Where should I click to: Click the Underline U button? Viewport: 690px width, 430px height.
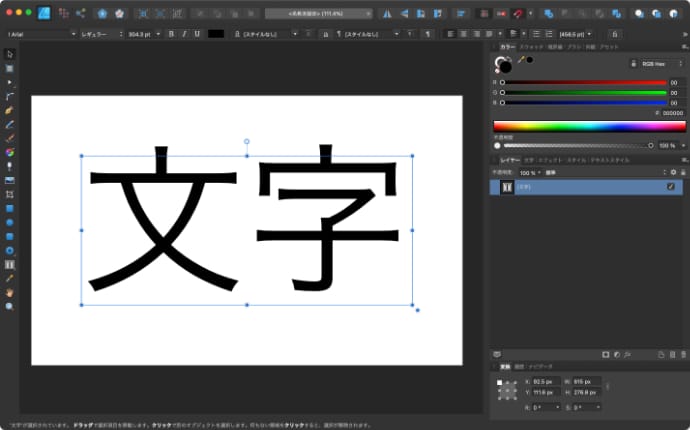pyautogui.click(x=197, y=34)
